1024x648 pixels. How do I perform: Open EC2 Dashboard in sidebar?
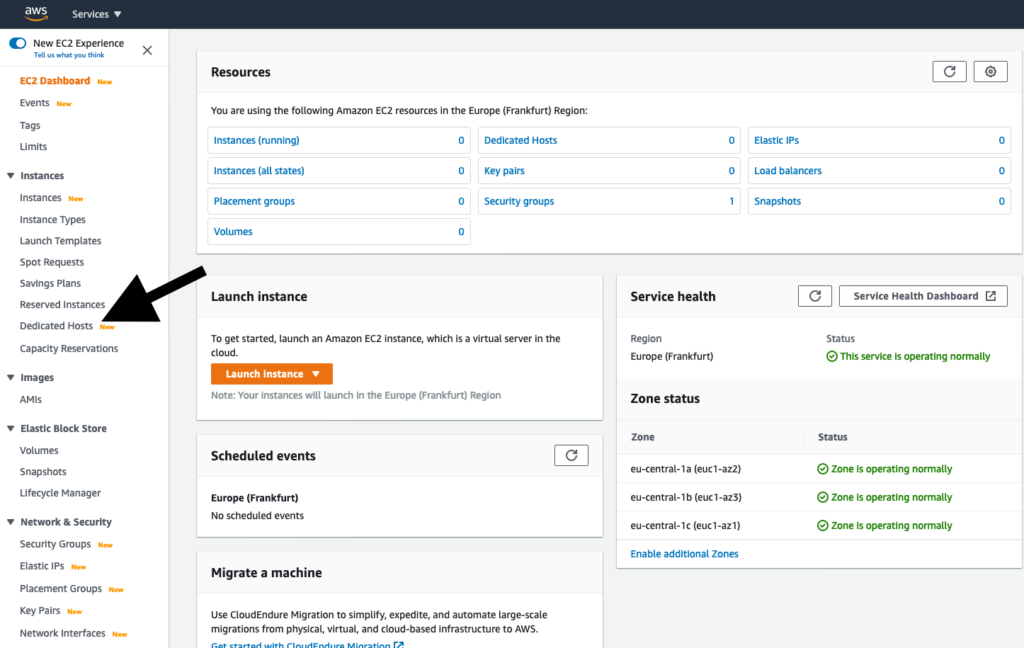55,81
